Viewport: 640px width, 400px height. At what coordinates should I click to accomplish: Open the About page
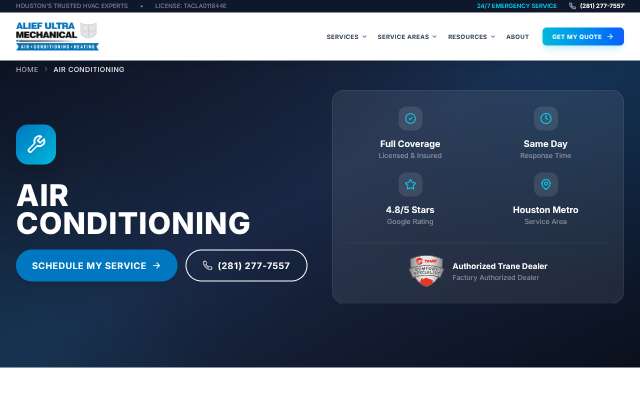(517, 37)
